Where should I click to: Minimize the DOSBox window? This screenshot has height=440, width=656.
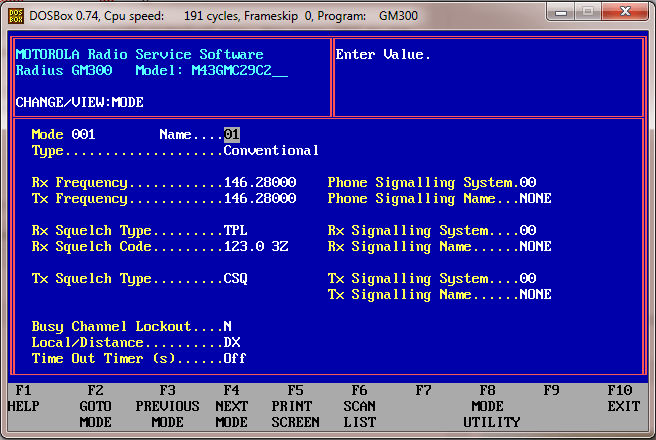click(561, 12)
